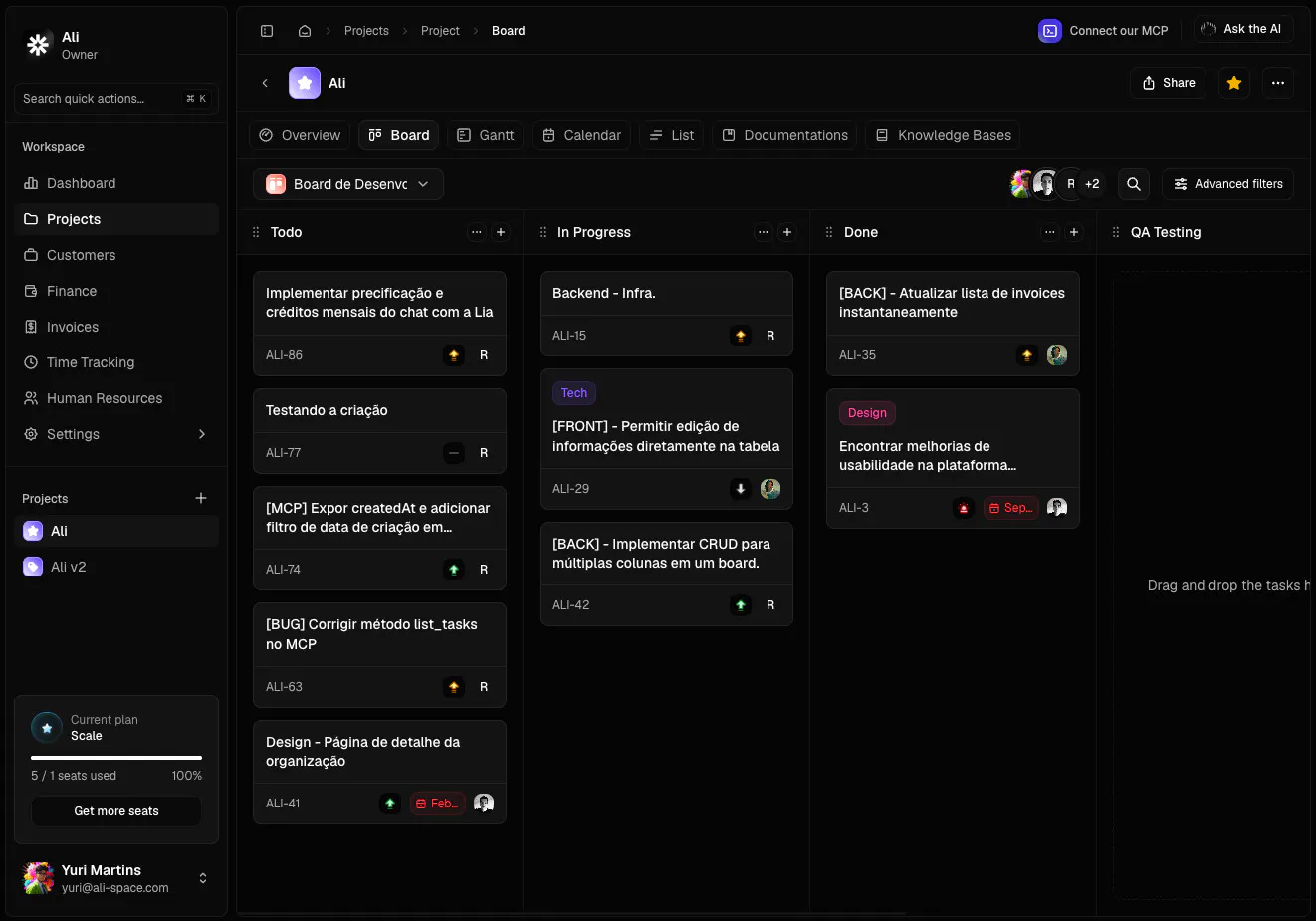Expand the Settings sidebar item
This screenshot has height=921, width=1316.
click(x=116, y=434)
